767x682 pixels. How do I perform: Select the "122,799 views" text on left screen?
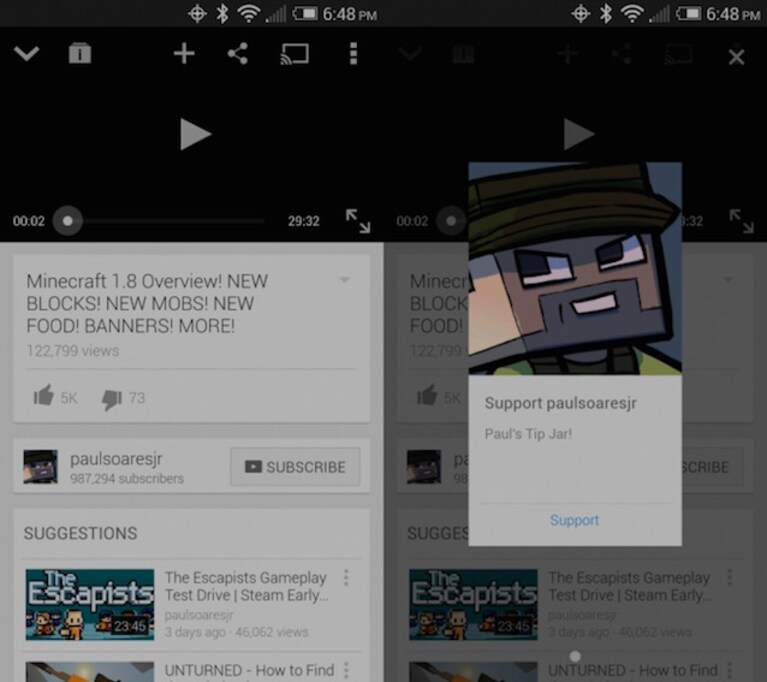(x=72, y=351)
